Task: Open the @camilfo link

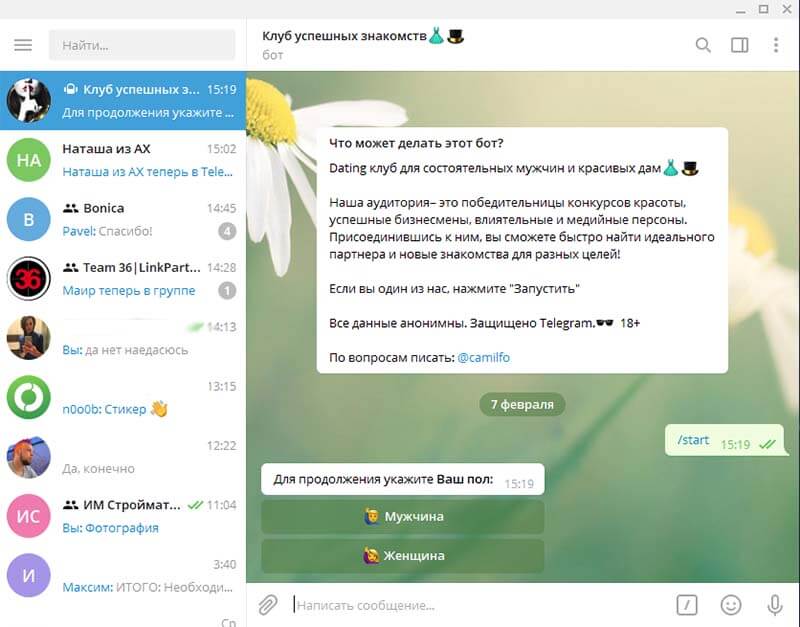Action: [483, 358]
